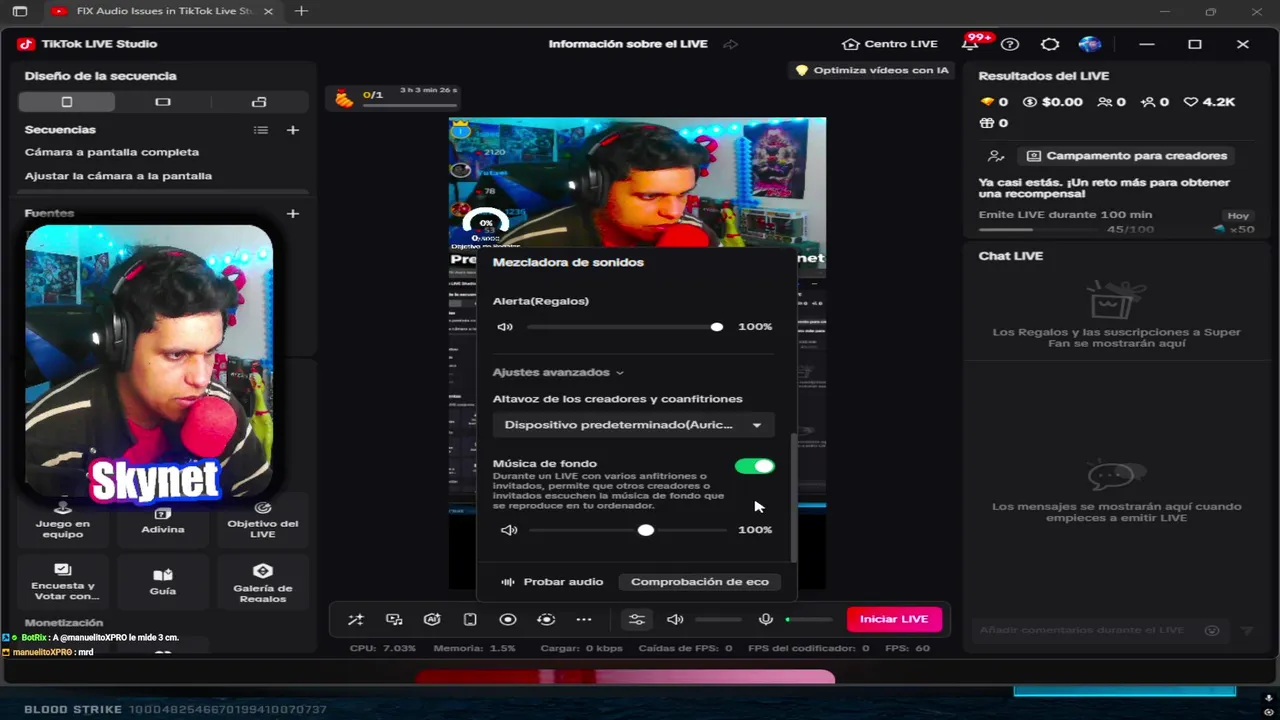Click the likes heart icon showing 4.2K
1280x720 pixels.
point(1190,102)
